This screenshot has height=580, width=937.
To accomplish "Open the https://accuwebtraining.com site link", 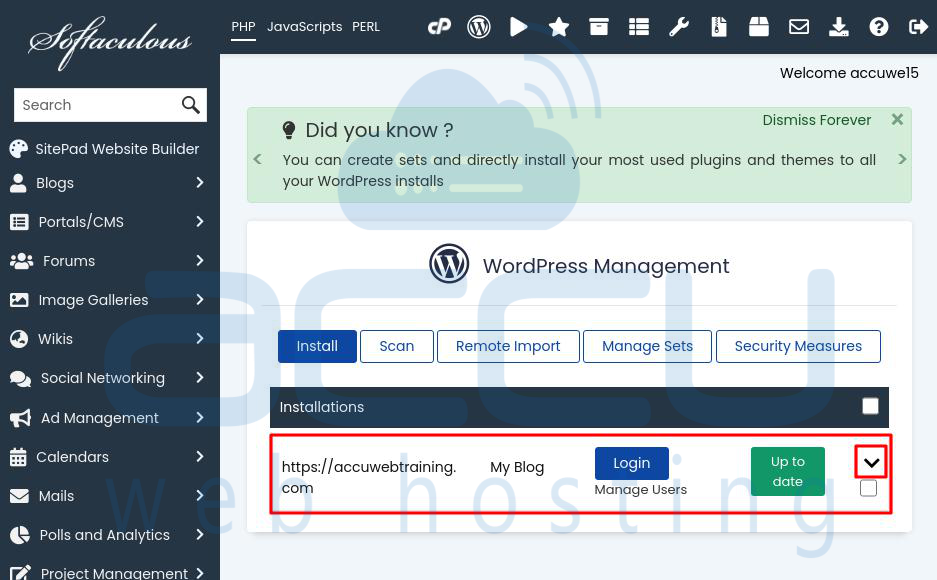I will tap(369, 477).
